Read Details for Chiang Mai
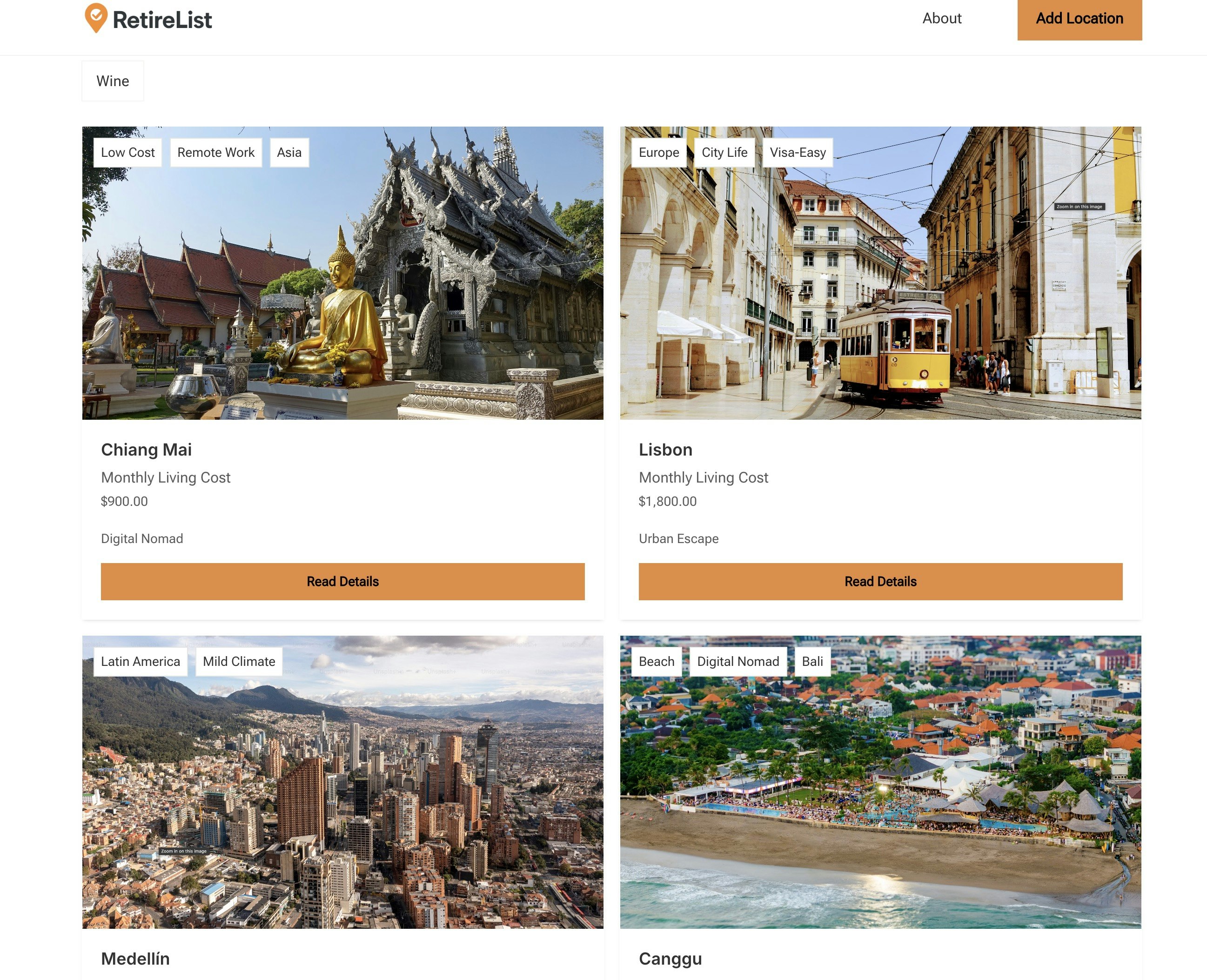 pyautogui.click(x=342, y=582)
